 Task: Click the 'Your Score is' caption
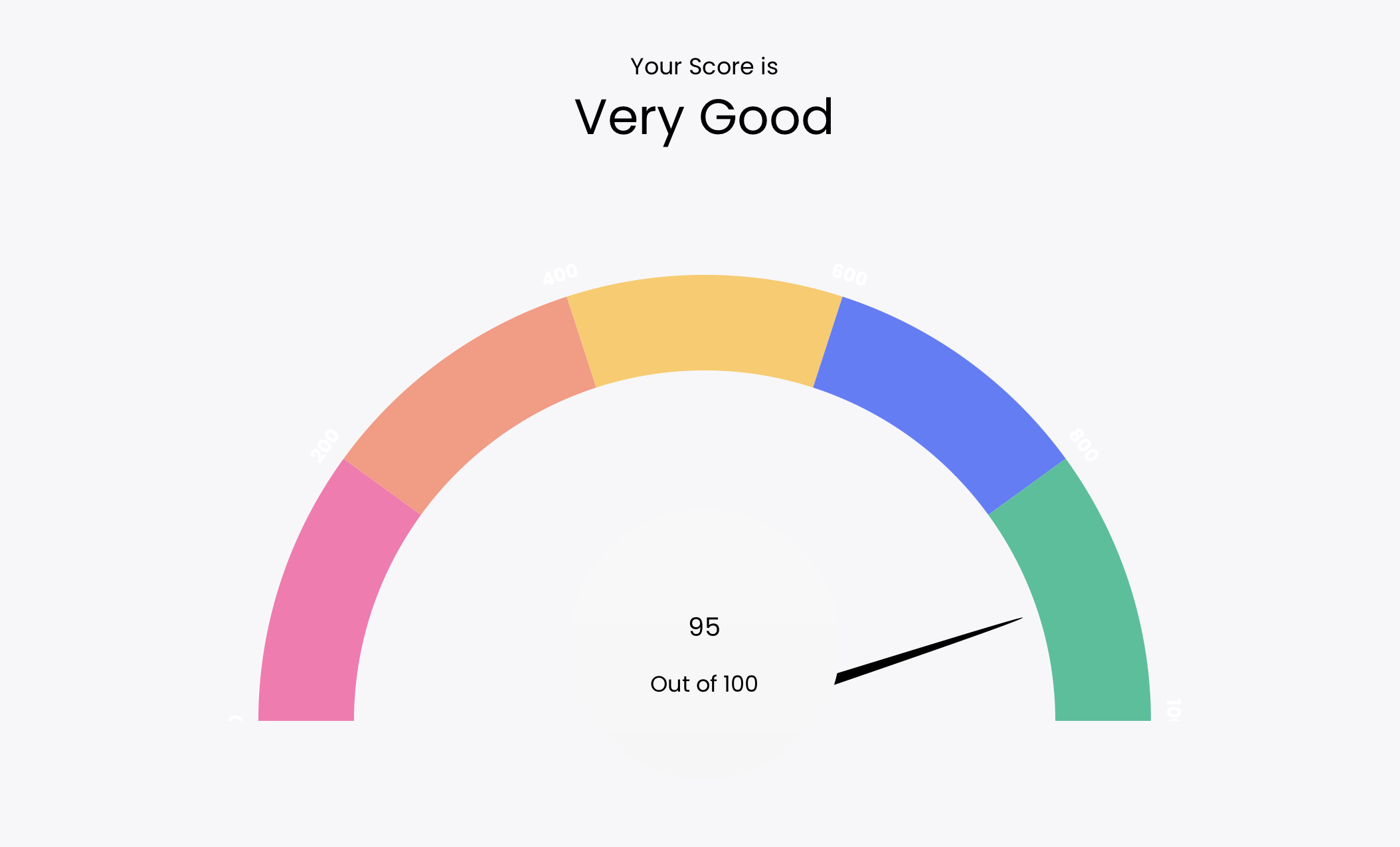(x=704, y=66)
